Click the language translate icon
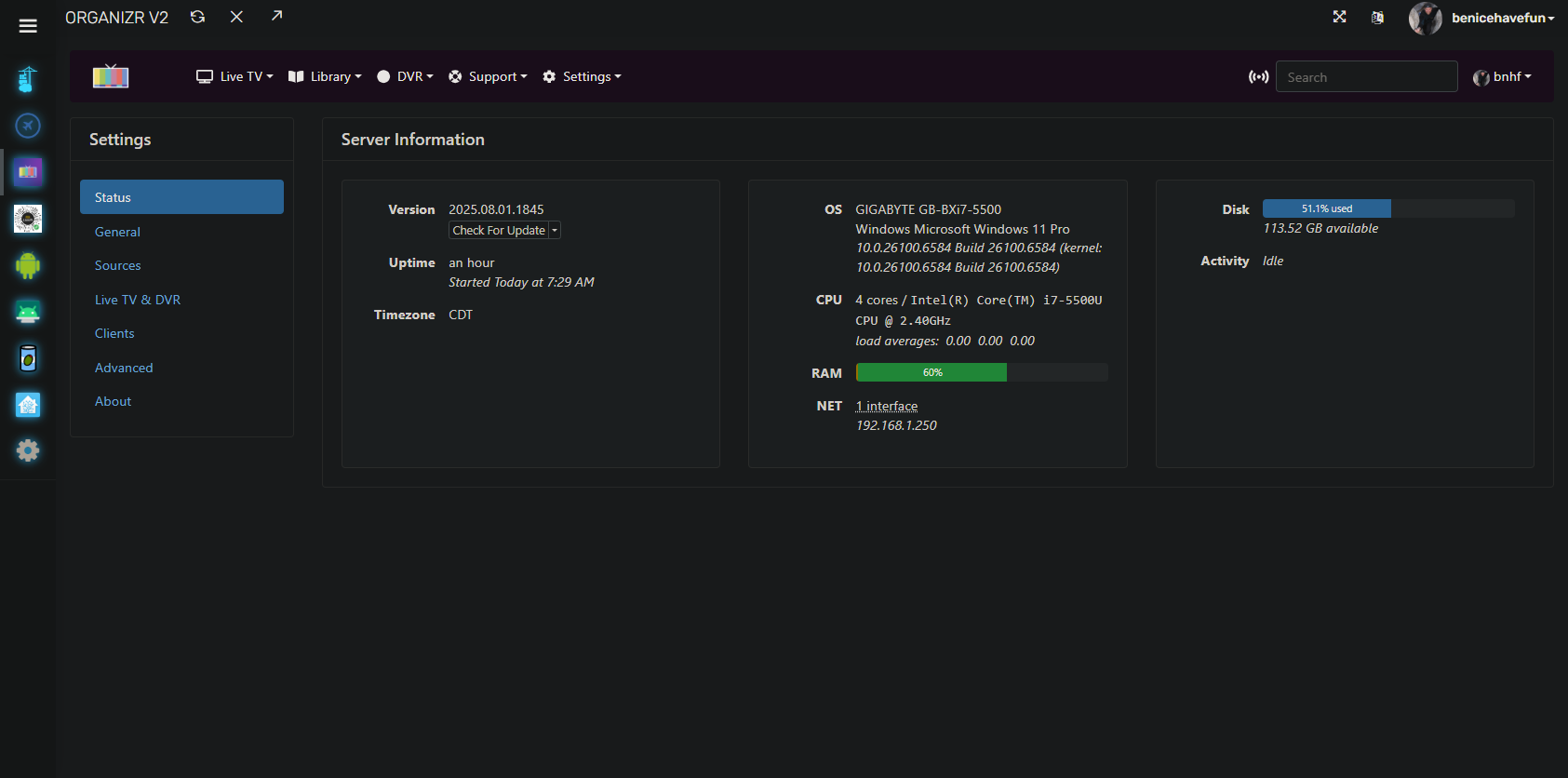This screenshot has width=1568, height=778. (x=1377, y=18)
